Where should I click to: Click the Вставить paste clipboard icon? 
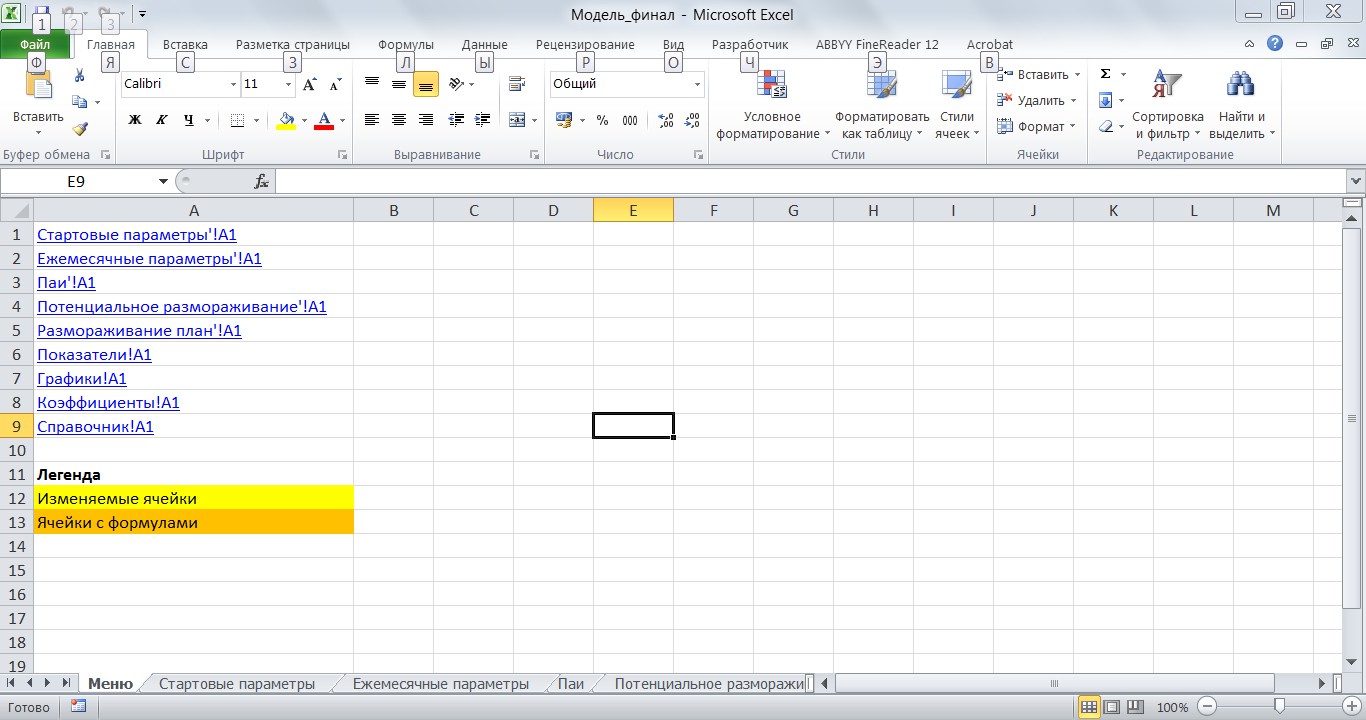tap(39, 85)
